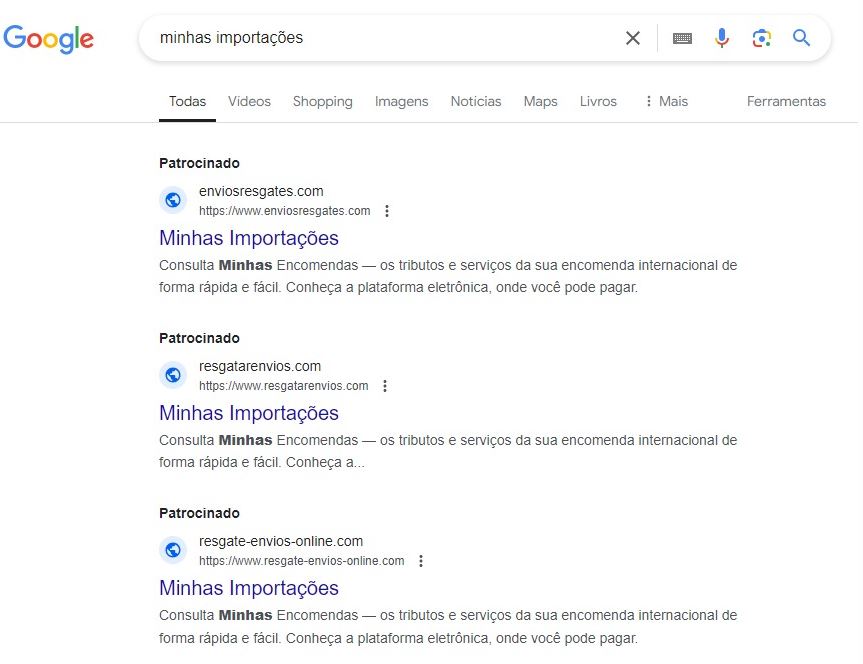
Task: Click the globe favicon of resgate-envios-online.com
Action: [x=173, y=550]
